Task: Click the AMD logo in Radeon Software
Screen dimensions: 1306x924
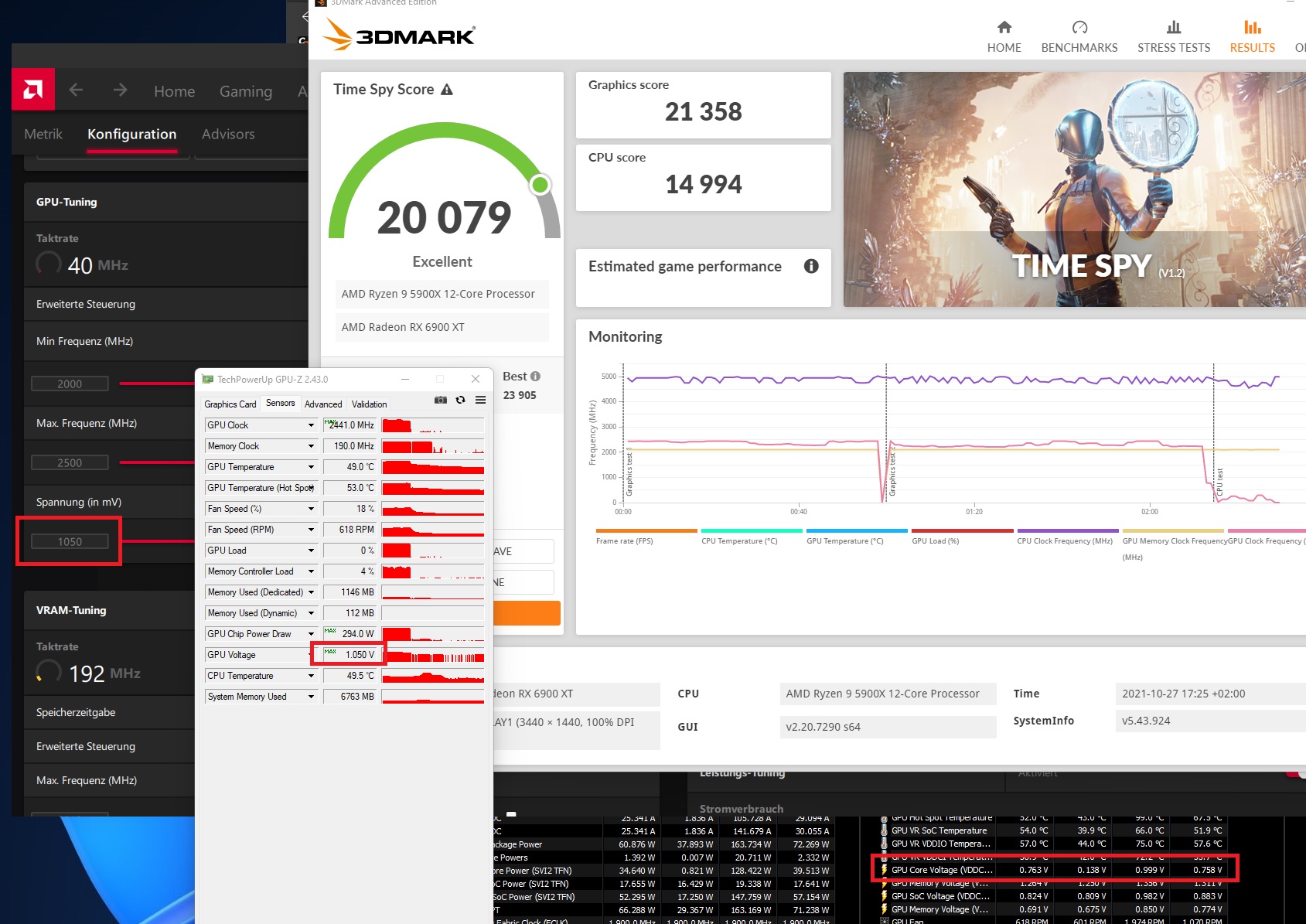Action: (x=33, y=90)
